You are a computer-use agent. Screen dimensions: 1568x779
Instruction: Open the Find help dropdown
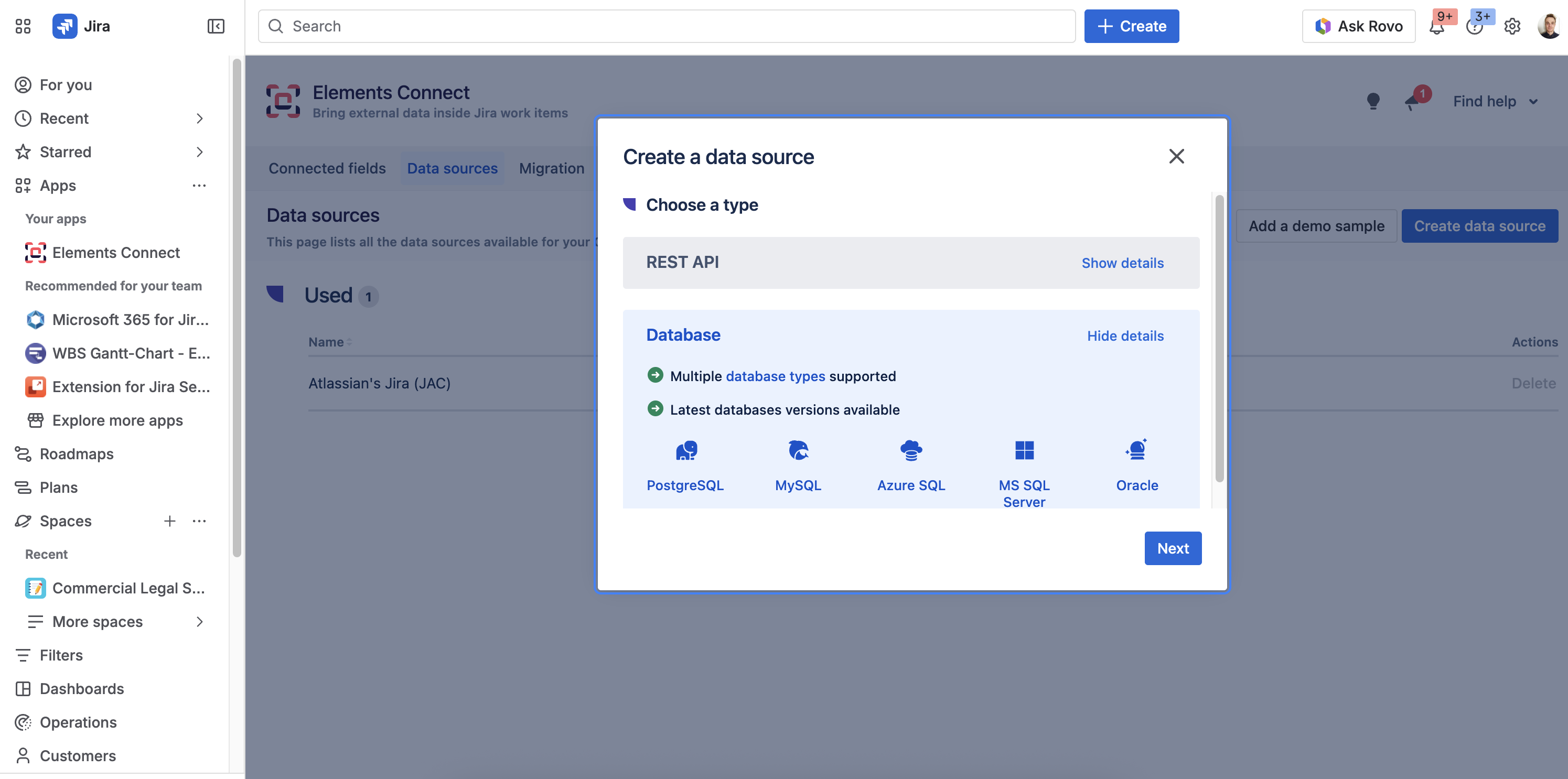pos(1496,101)
